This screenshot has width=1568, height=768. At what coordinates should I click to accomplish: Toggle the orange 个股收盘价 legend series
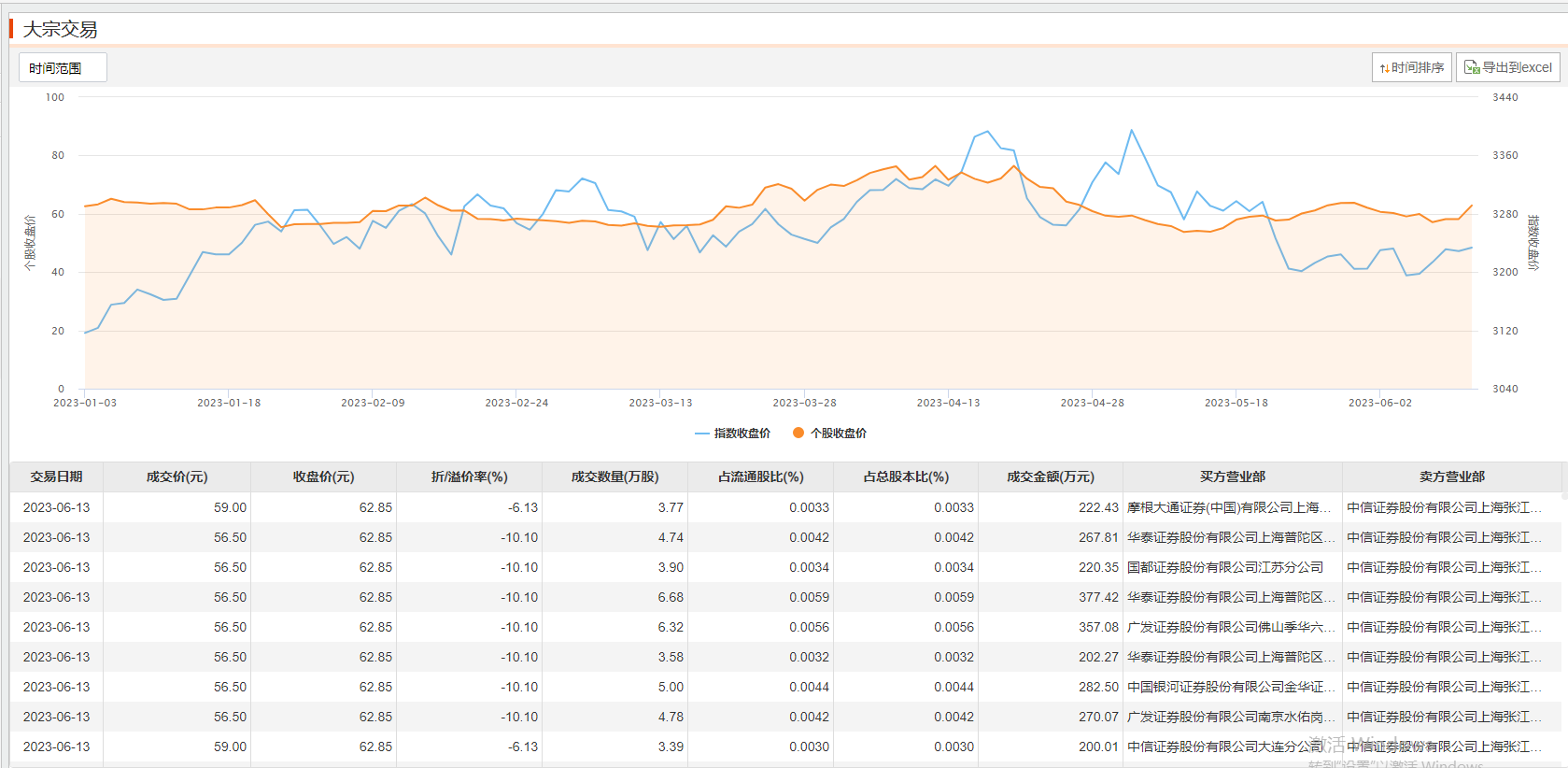click(829, 434)
